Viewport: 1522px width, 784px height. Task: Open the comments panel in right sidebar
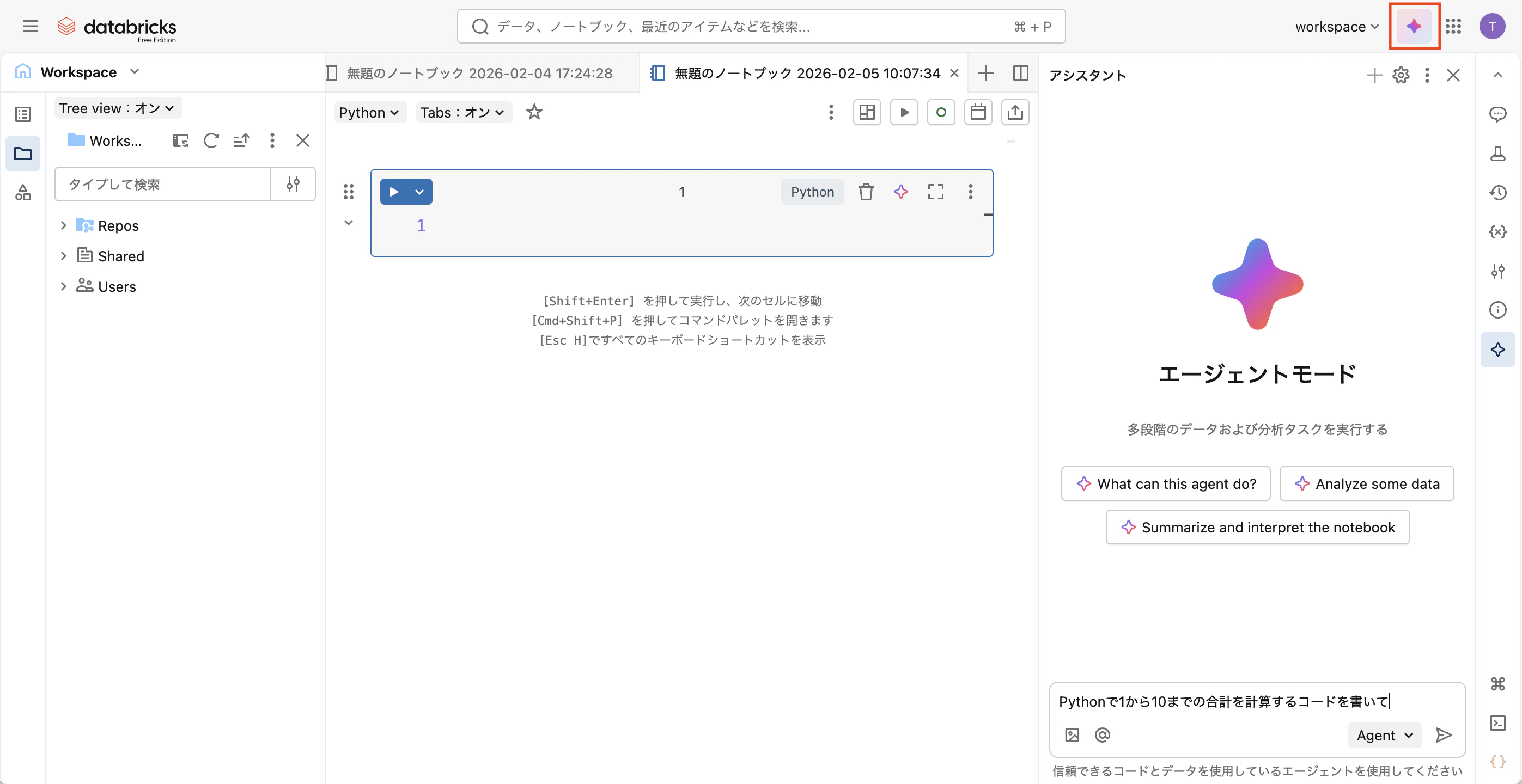(1499, 114)
